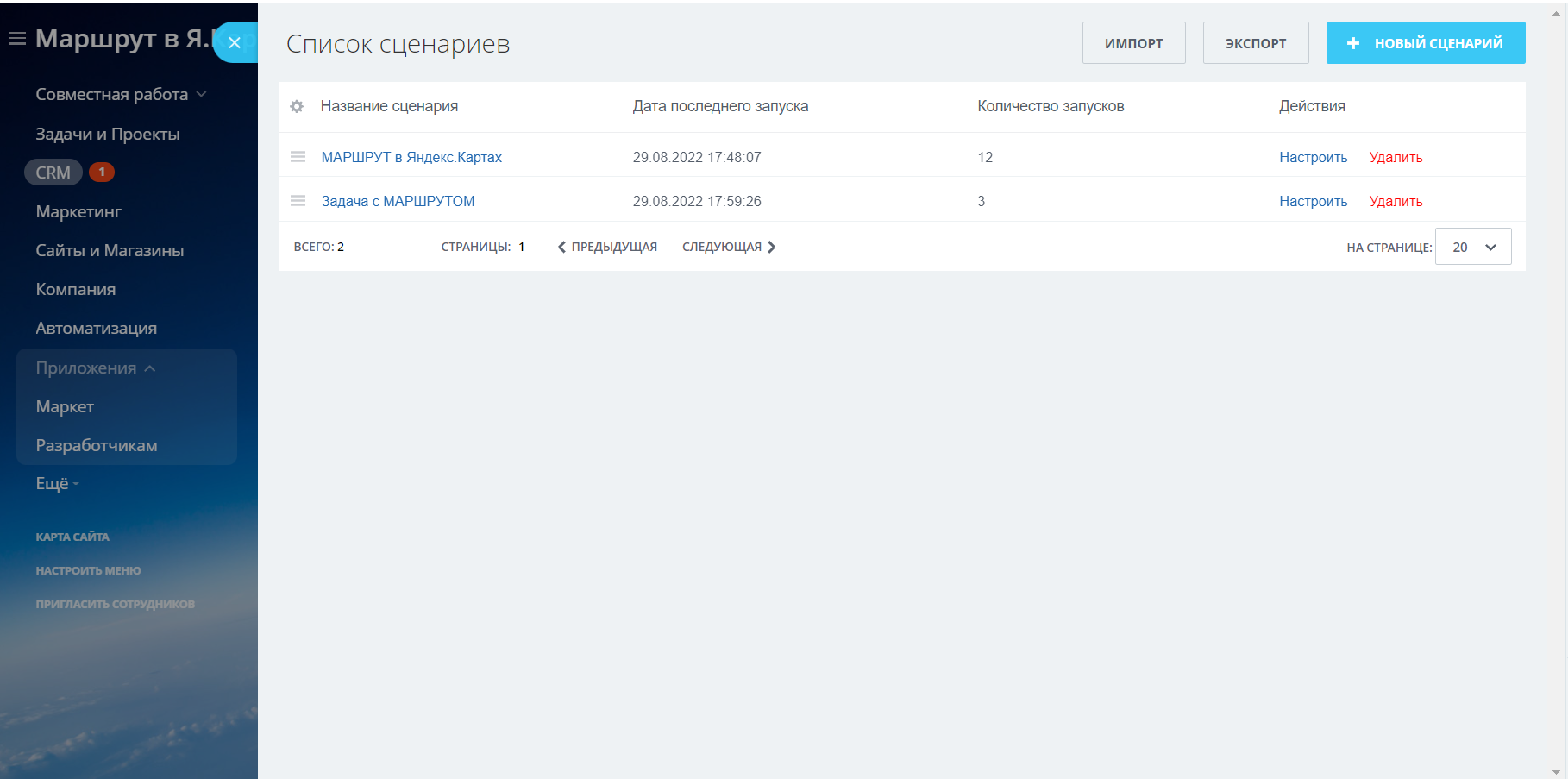This screenshot has width=1568, height=779.
Task: Delete the МАРШРУТ в Яндекс.Картах scenario
Action: pyautogui.click(x=1396, y=157)
